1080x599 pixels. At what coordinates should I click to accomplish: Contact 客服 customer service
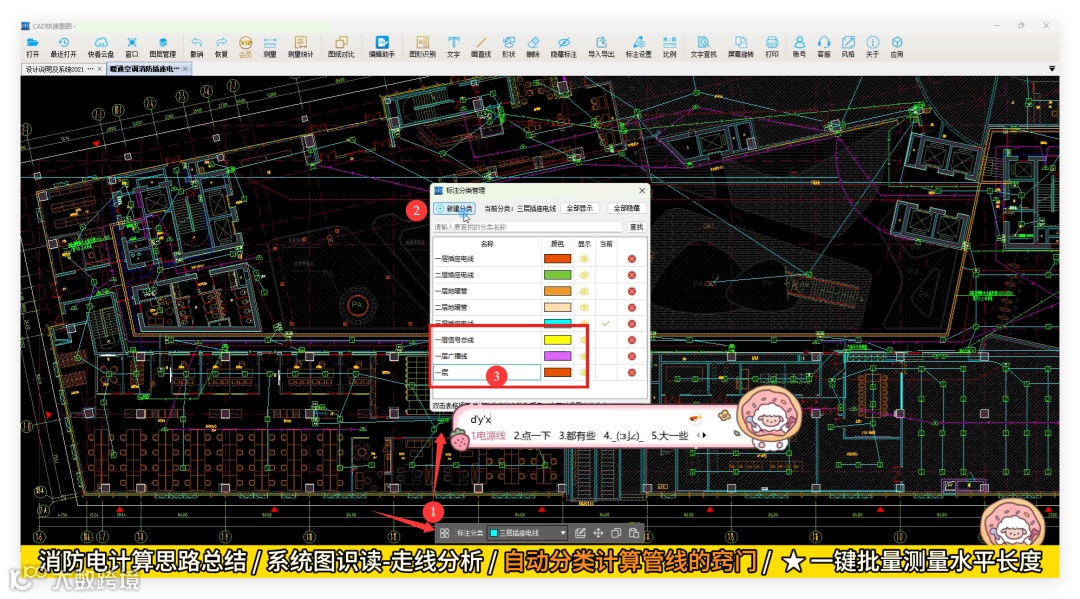[824, 47]
